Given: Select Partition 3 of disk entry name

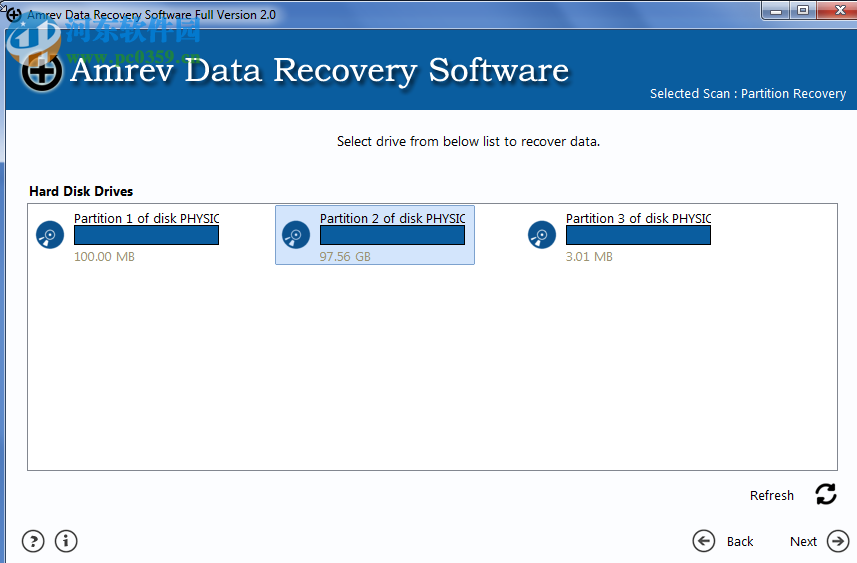Looking at the screenshot, I should (638, 219).
